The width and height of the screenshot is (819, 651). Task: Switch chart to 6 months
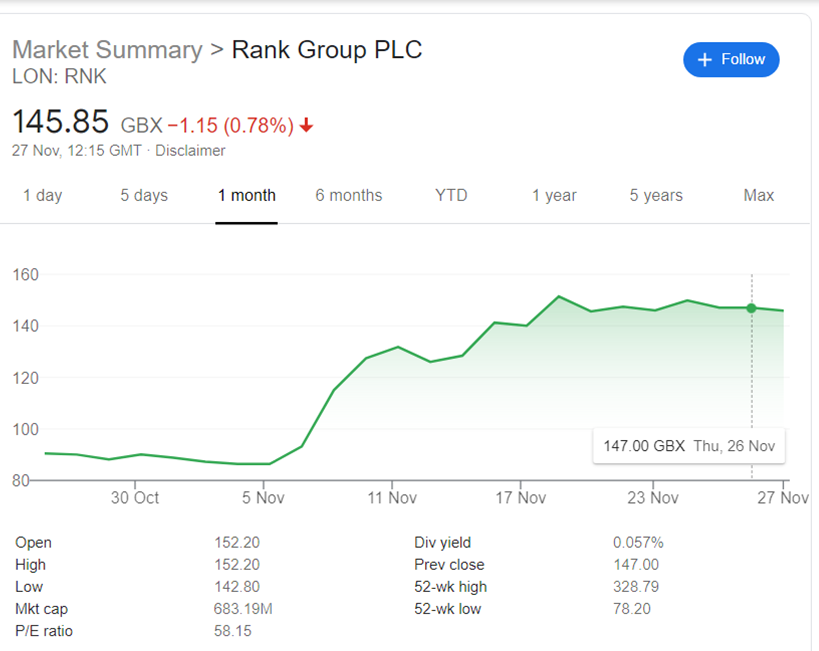click(x=349, y=195)
